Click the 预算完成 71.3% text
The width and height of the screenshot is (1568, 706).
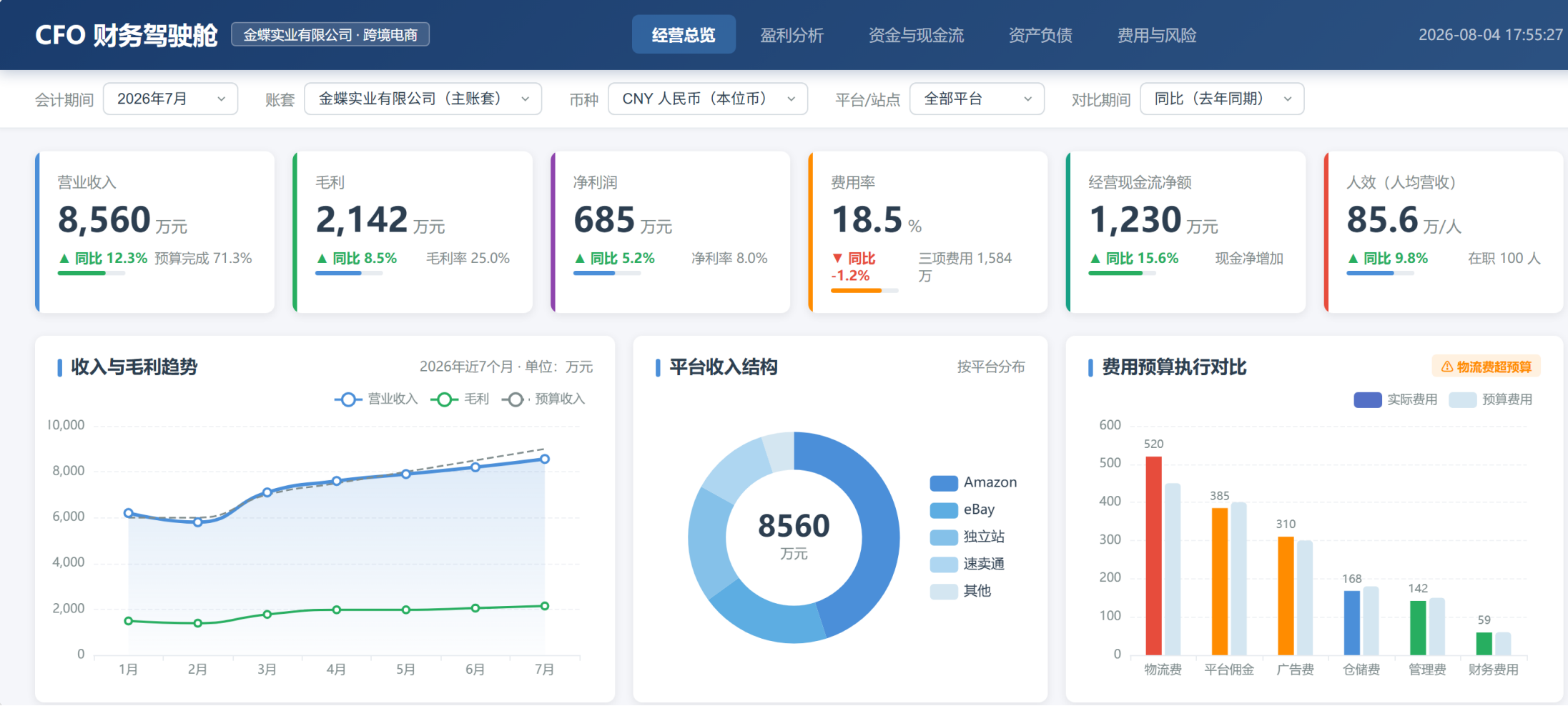click(x=203, y=258)
